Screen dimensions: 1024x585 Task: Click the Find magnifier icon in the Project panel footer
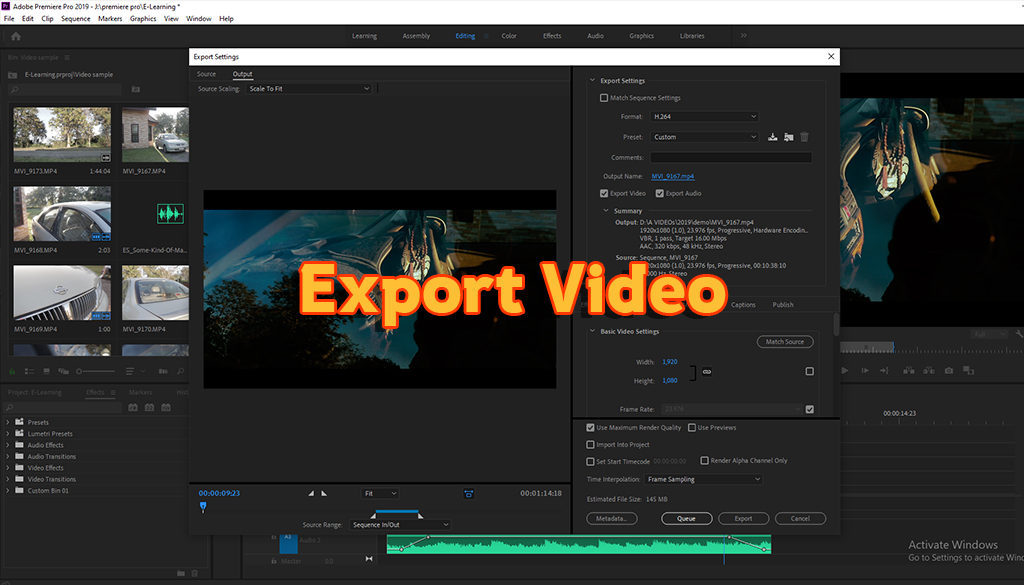click(180, 371)
